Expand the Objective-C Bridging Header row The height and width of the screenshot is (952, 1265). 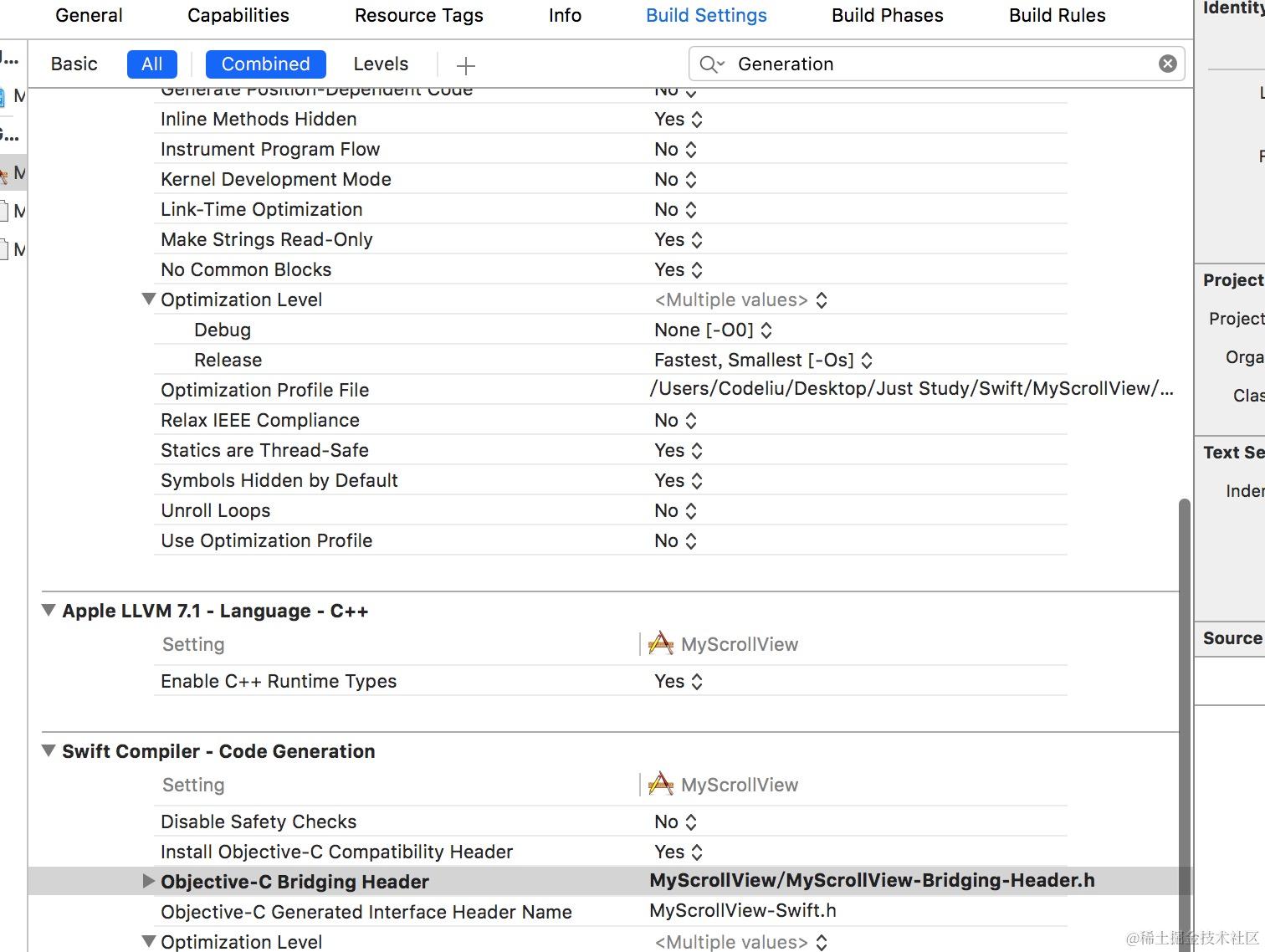[148, 881]
